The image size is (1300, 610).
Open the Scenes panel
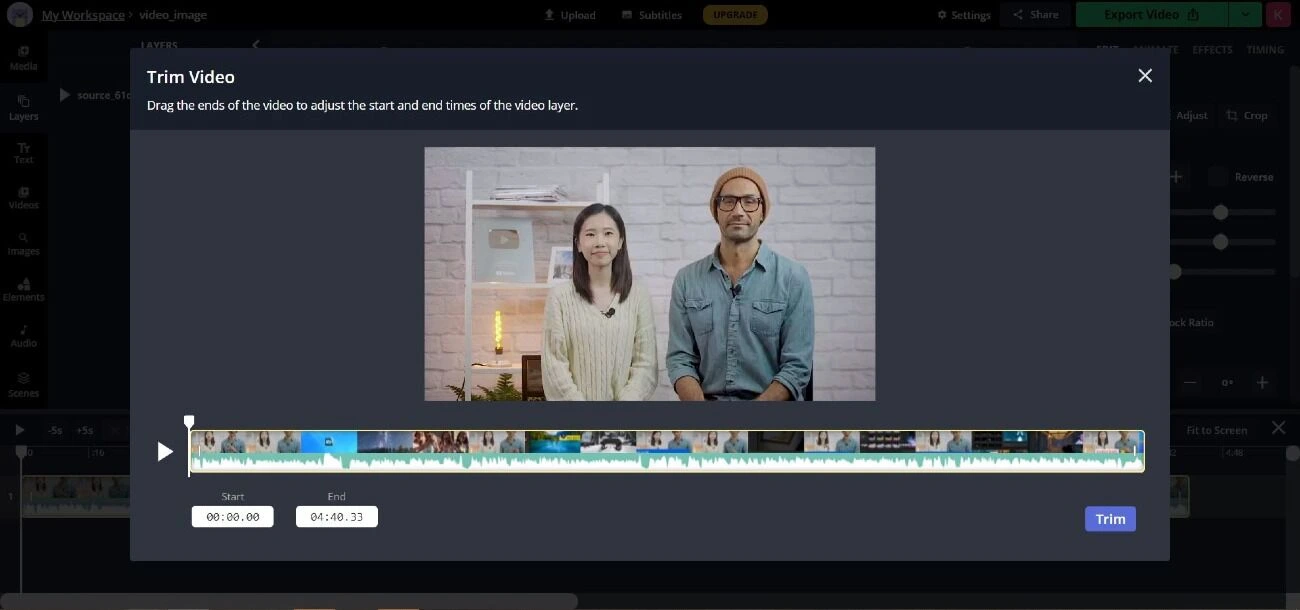click(22, 384)
